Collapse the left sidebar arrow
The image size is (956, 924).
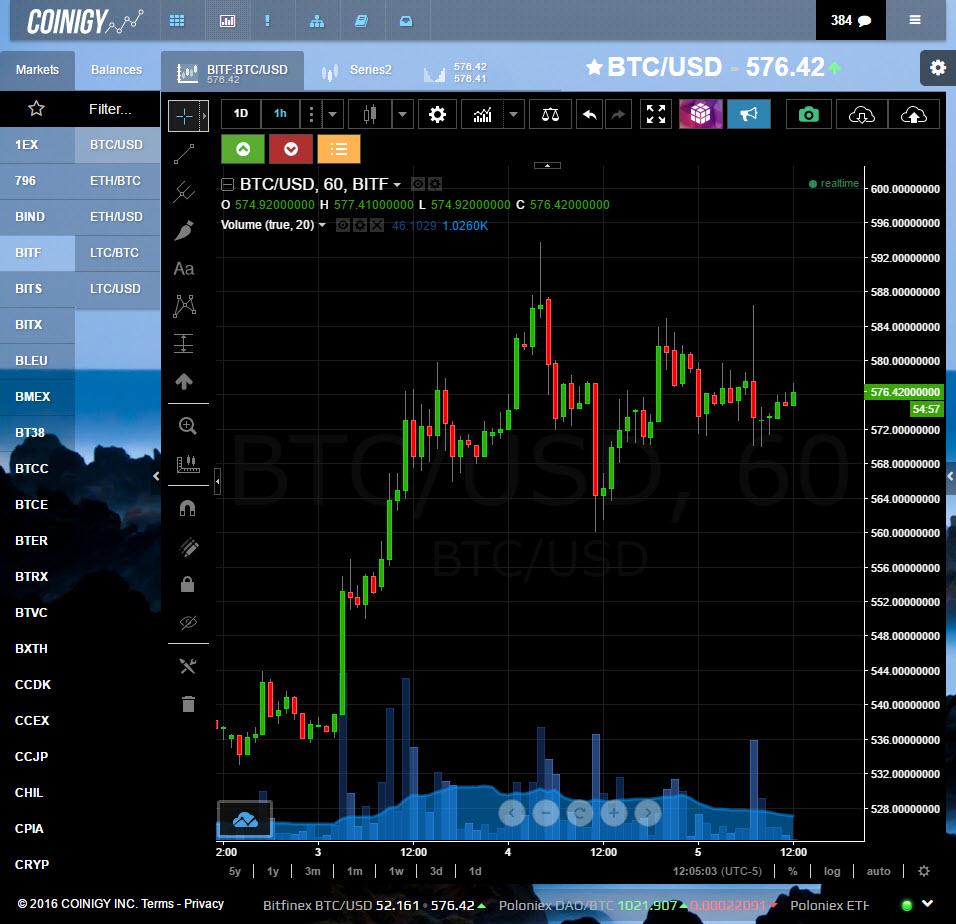point(156,476)
